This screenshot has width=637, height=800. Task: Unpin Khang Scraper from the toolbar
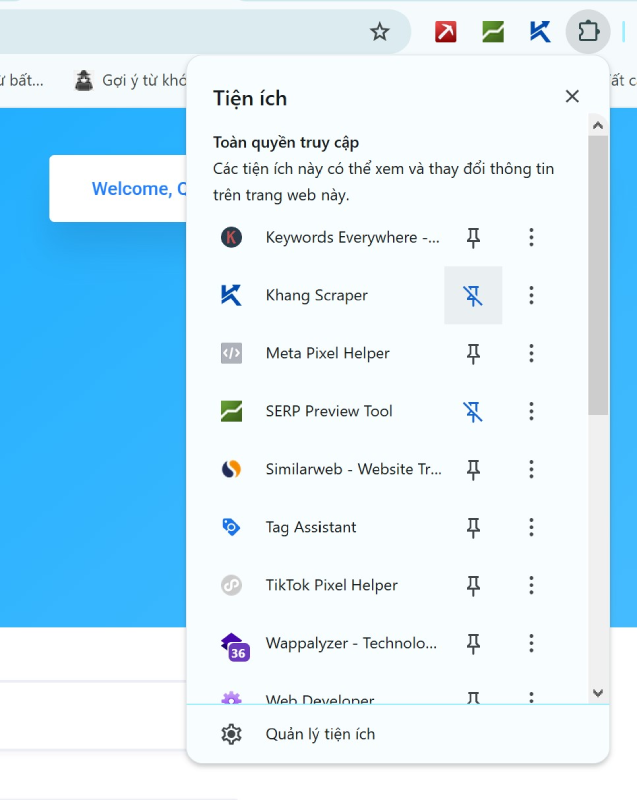pos(473,295)
